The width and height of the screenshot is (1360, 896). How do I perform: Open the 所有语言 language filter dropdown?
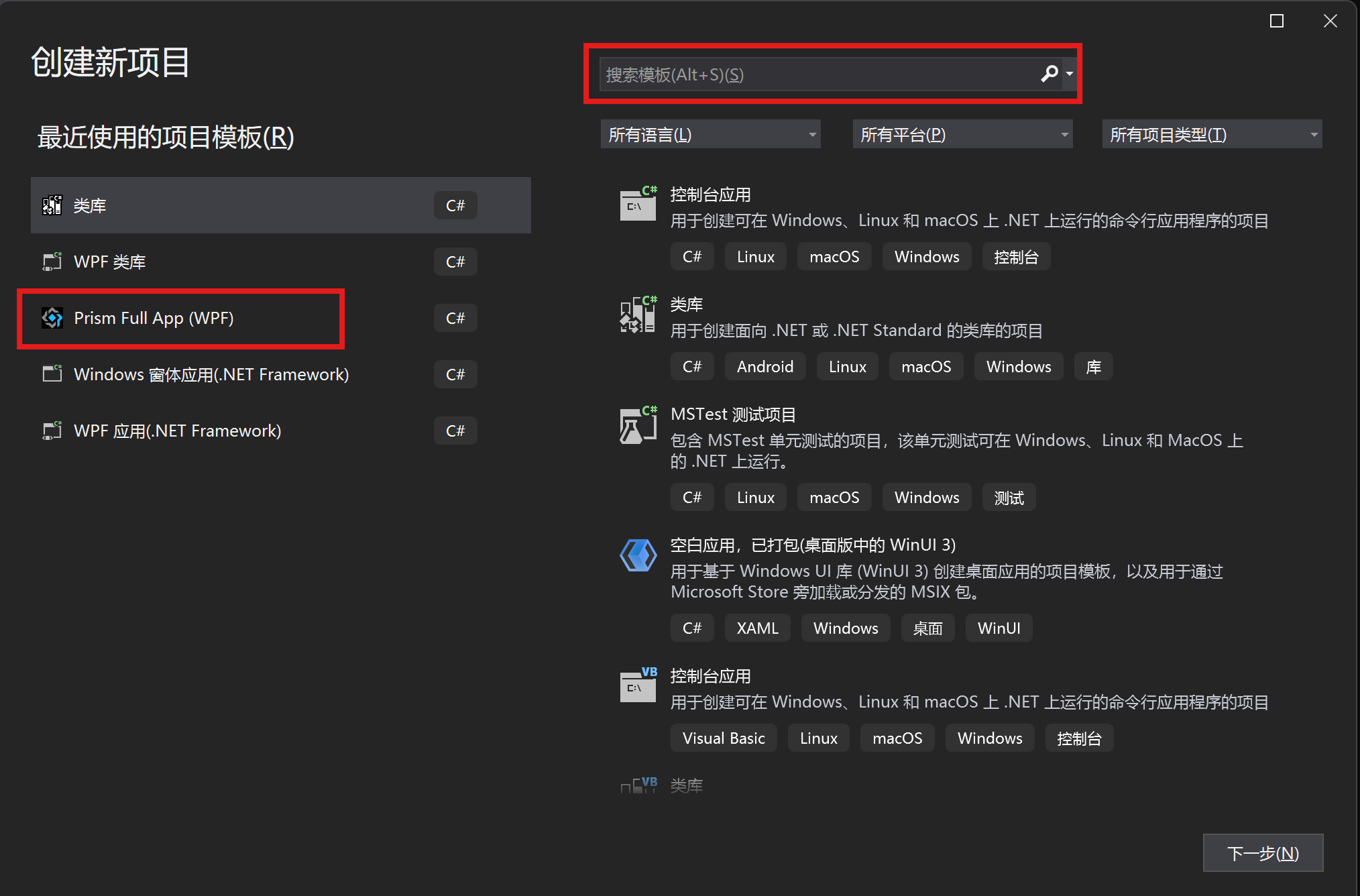click(x=710, y=135)
